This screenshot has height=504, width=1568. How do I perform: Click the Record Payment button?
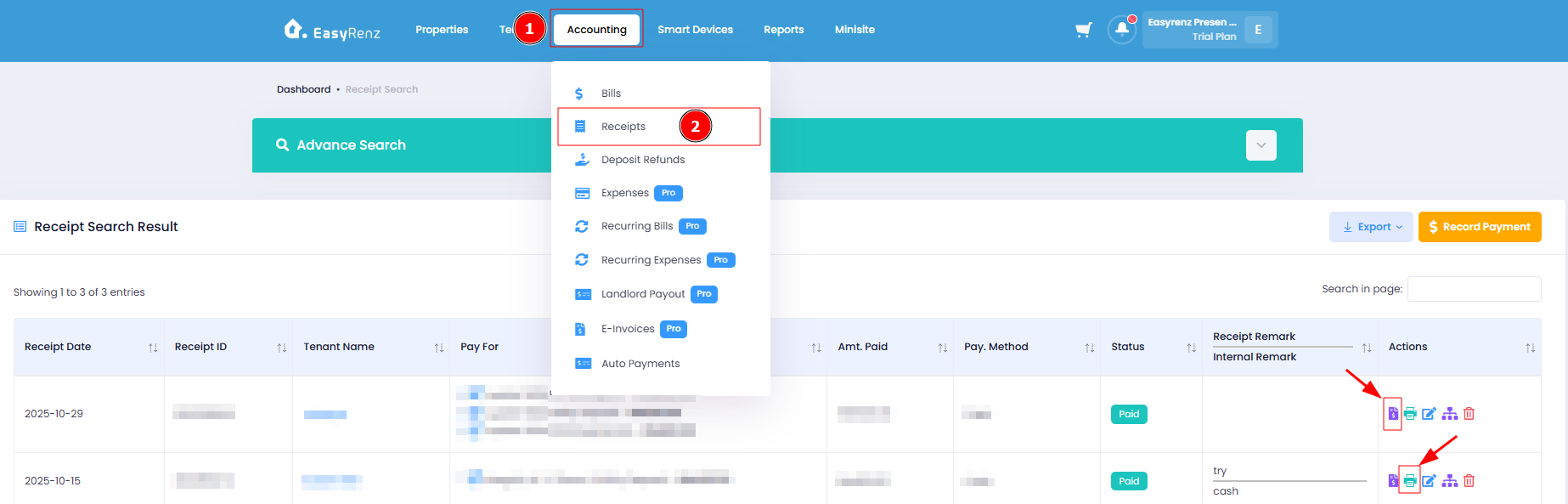[1480, 227]
